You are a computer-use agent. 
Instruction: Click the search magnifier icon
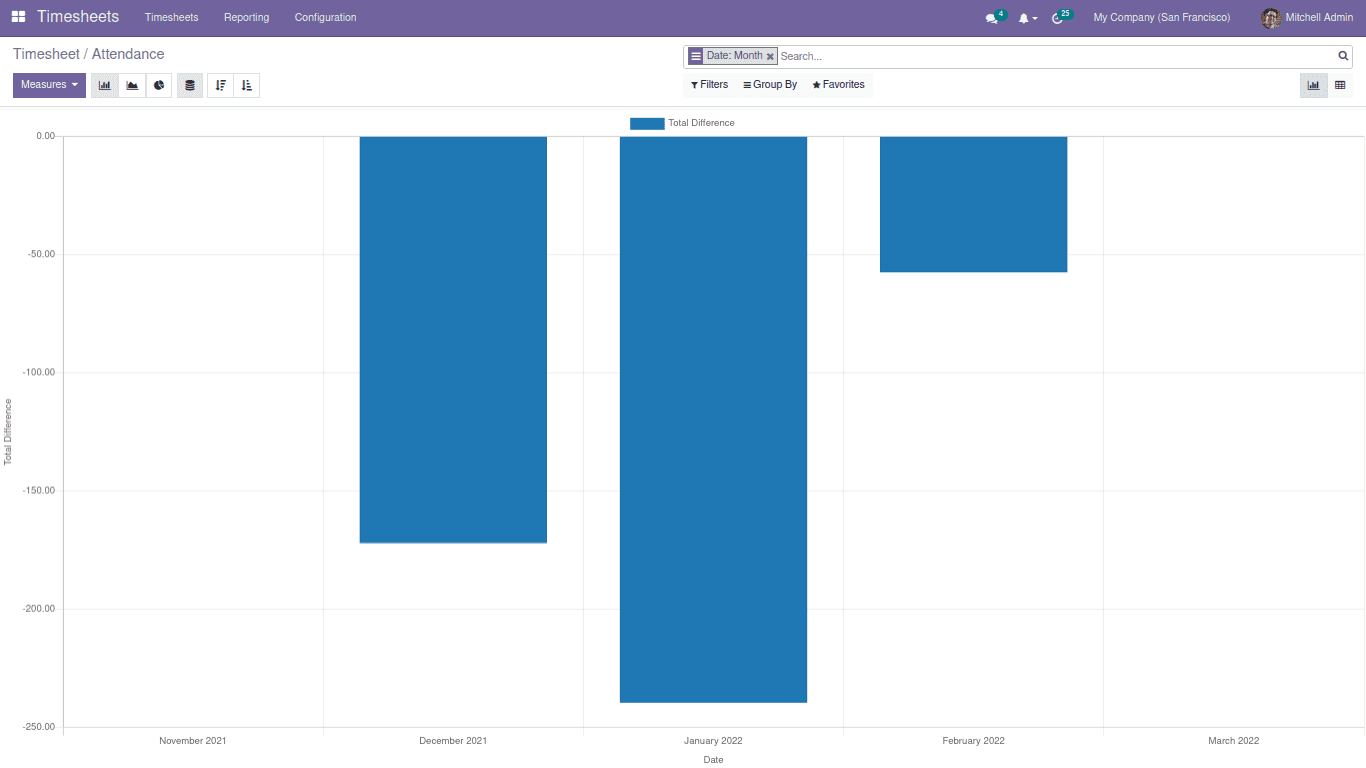pos(1343,56)
